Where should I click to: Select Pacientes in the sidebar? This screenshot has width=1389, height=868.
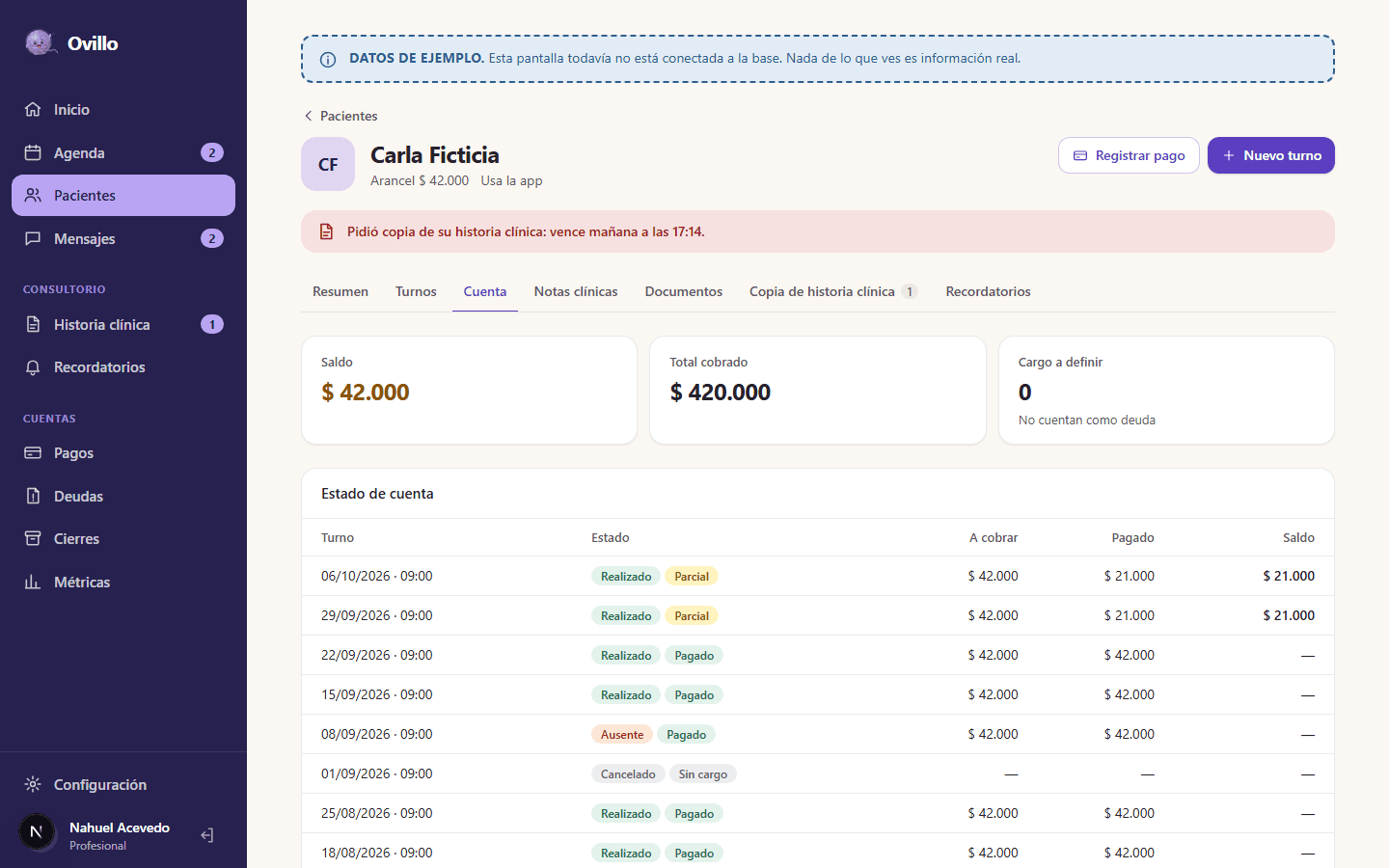pyautogui.click(x=123, y=195)
